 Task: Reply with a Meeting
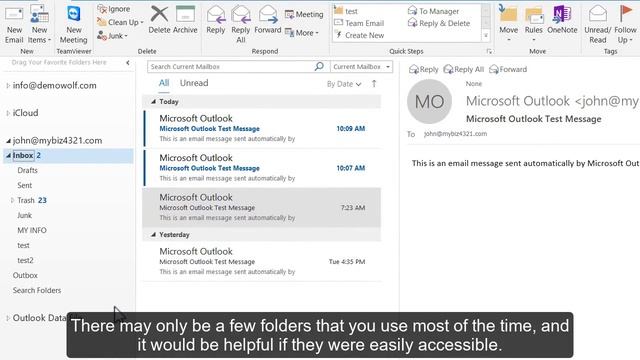[304, 14]
